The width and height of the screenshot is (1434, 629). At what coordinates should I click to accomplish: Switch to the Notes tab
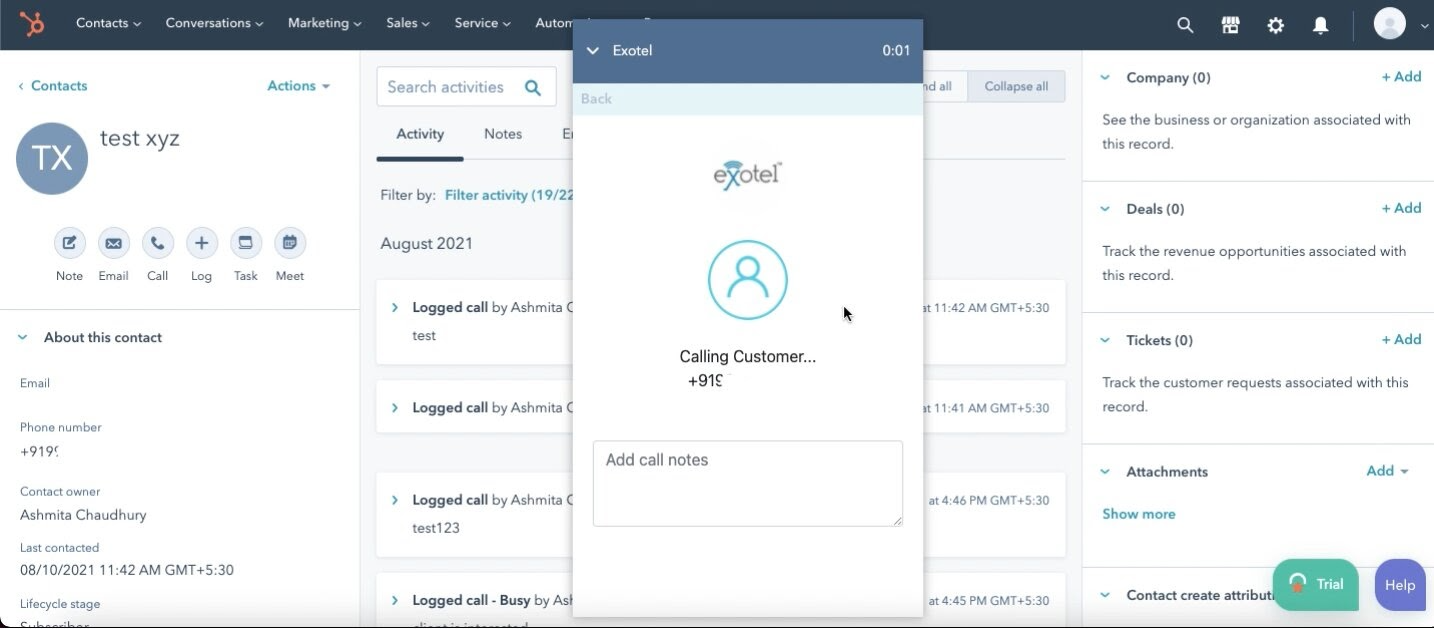pos(503,134)
